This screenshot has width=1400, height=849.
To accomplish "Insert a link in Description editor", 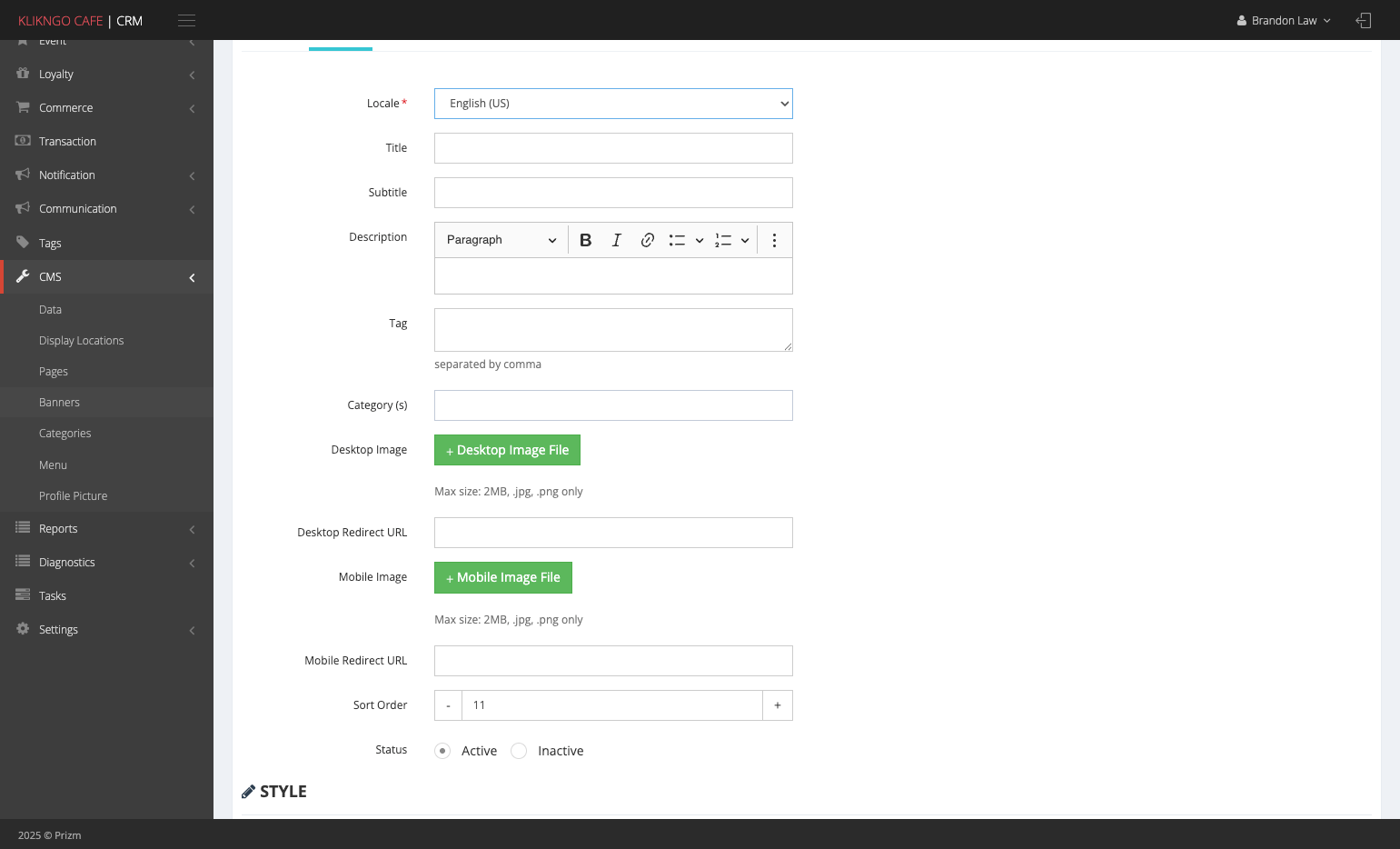I will [x=648, y=240].
